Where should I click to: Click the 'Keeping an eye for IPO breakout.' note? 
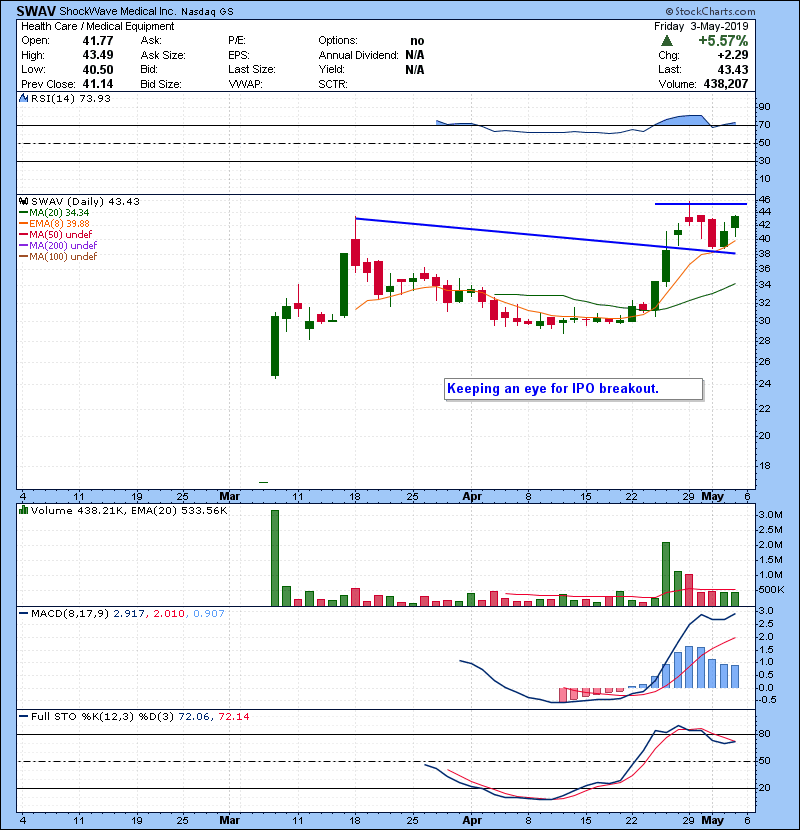click(573, 389)
